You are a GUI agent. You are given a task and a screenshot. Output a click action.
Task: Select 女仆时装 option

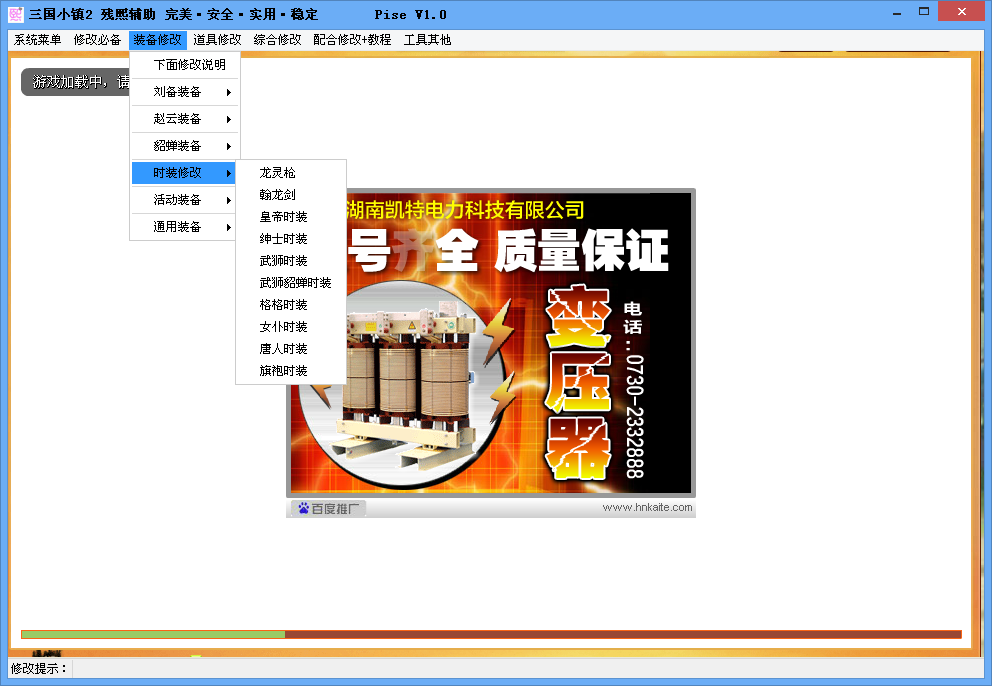pyautogui.click(x=291, y=327)
